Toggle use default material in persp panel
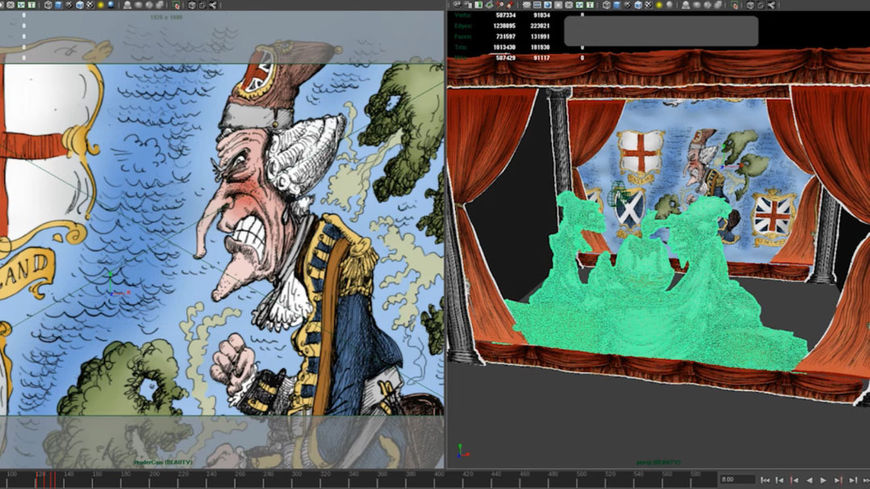The height and width of the screenshot is (489, 870). click(x=628, y=4)
